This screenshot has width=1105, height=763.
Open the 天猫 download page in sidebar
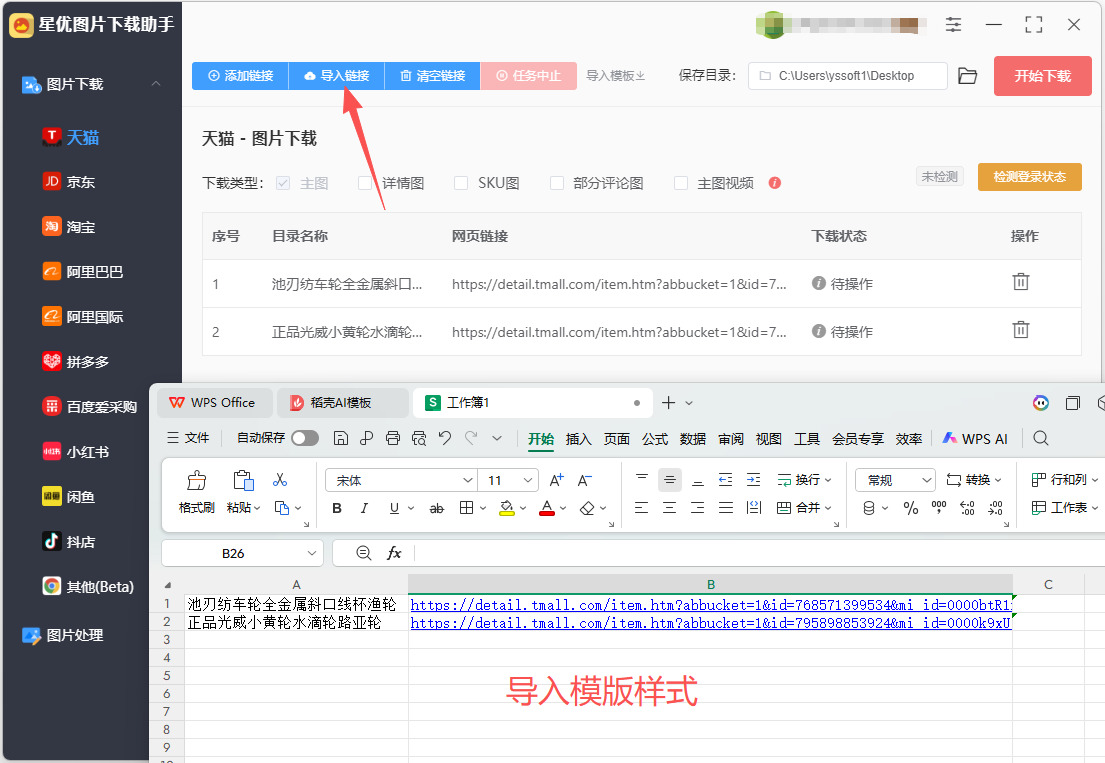(x=70, y=137)
